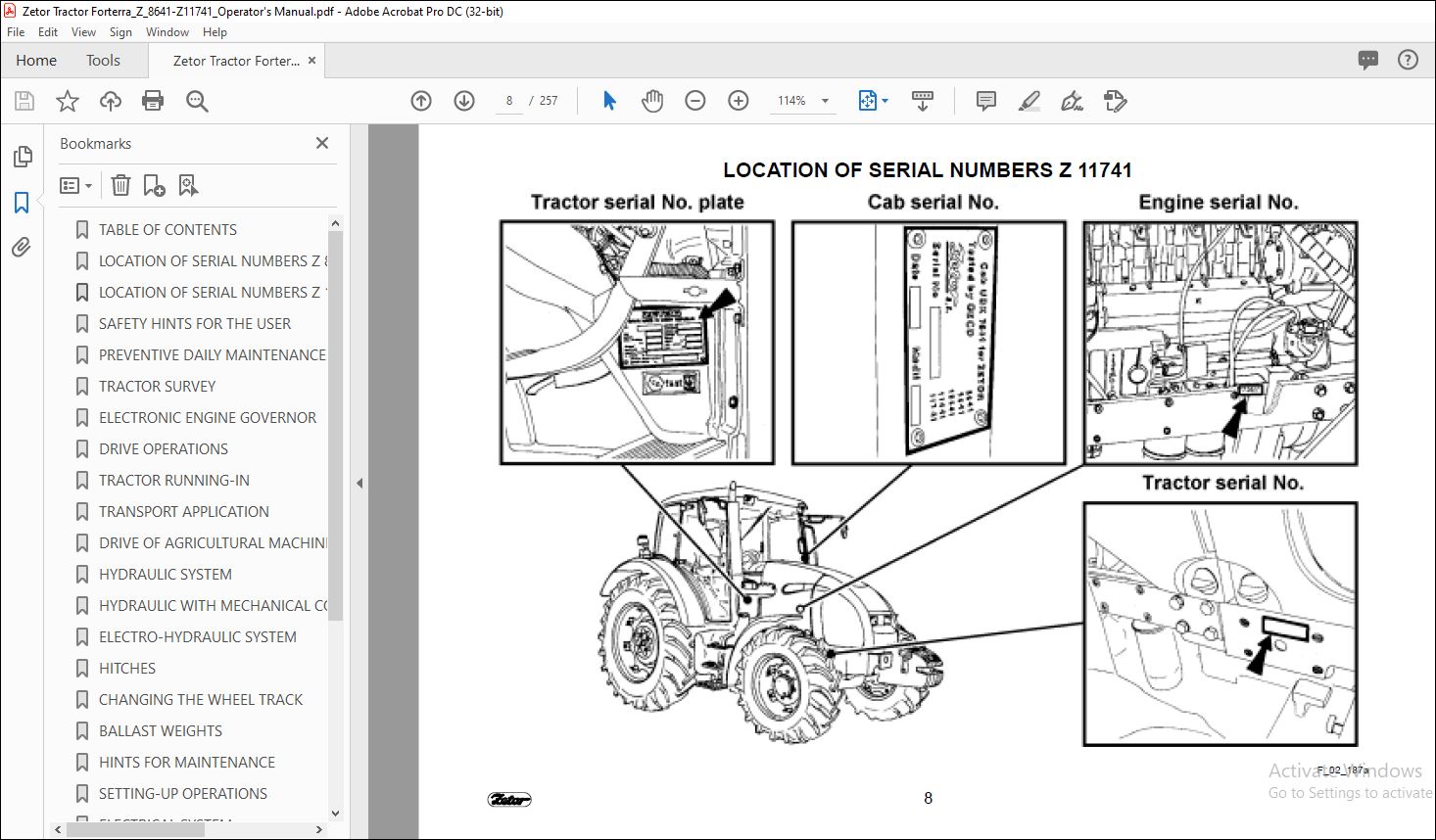1436x840 pixels.
Task: Open HYDRAULIC SYSTEM bookmark
Action: point(166,575)
